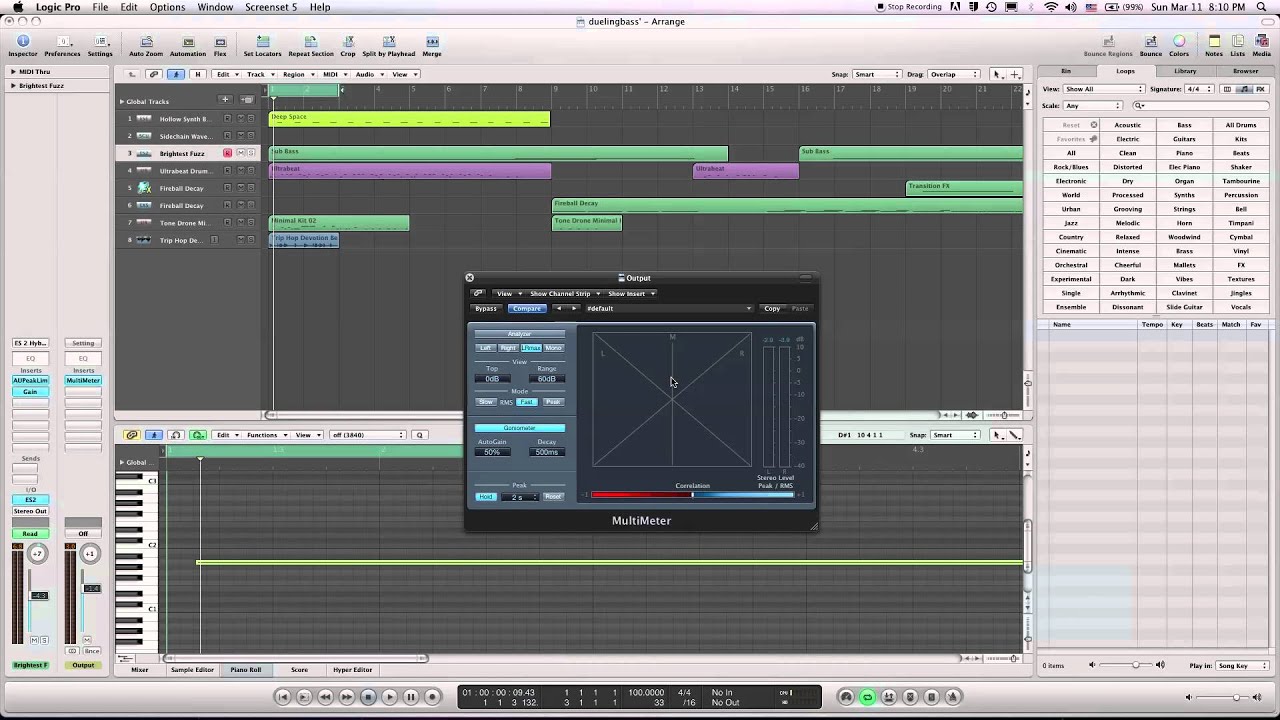The image size is (1280, 720).
Task: Mute the Hollow Synth track
Action: 239,119
